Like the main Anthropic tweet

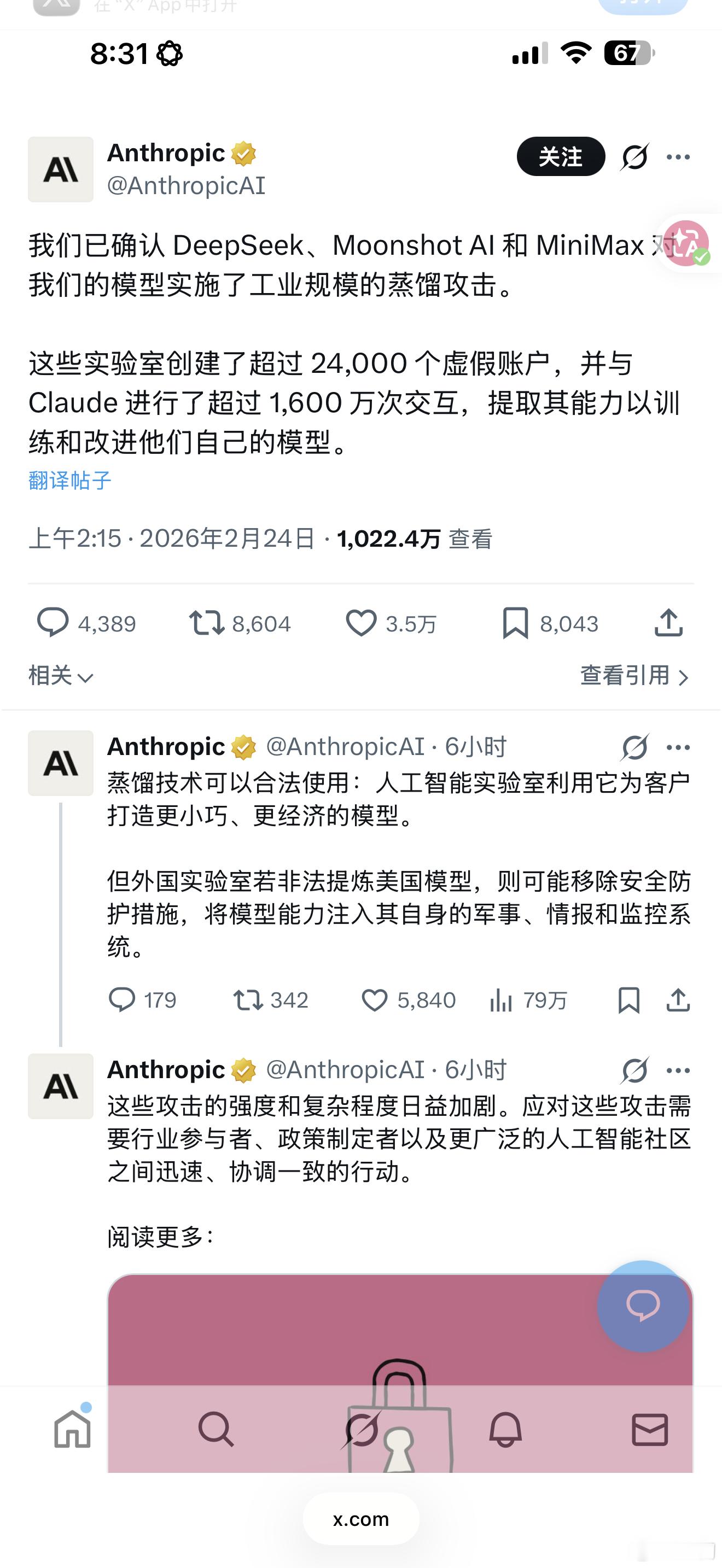(x=363, y=623)
